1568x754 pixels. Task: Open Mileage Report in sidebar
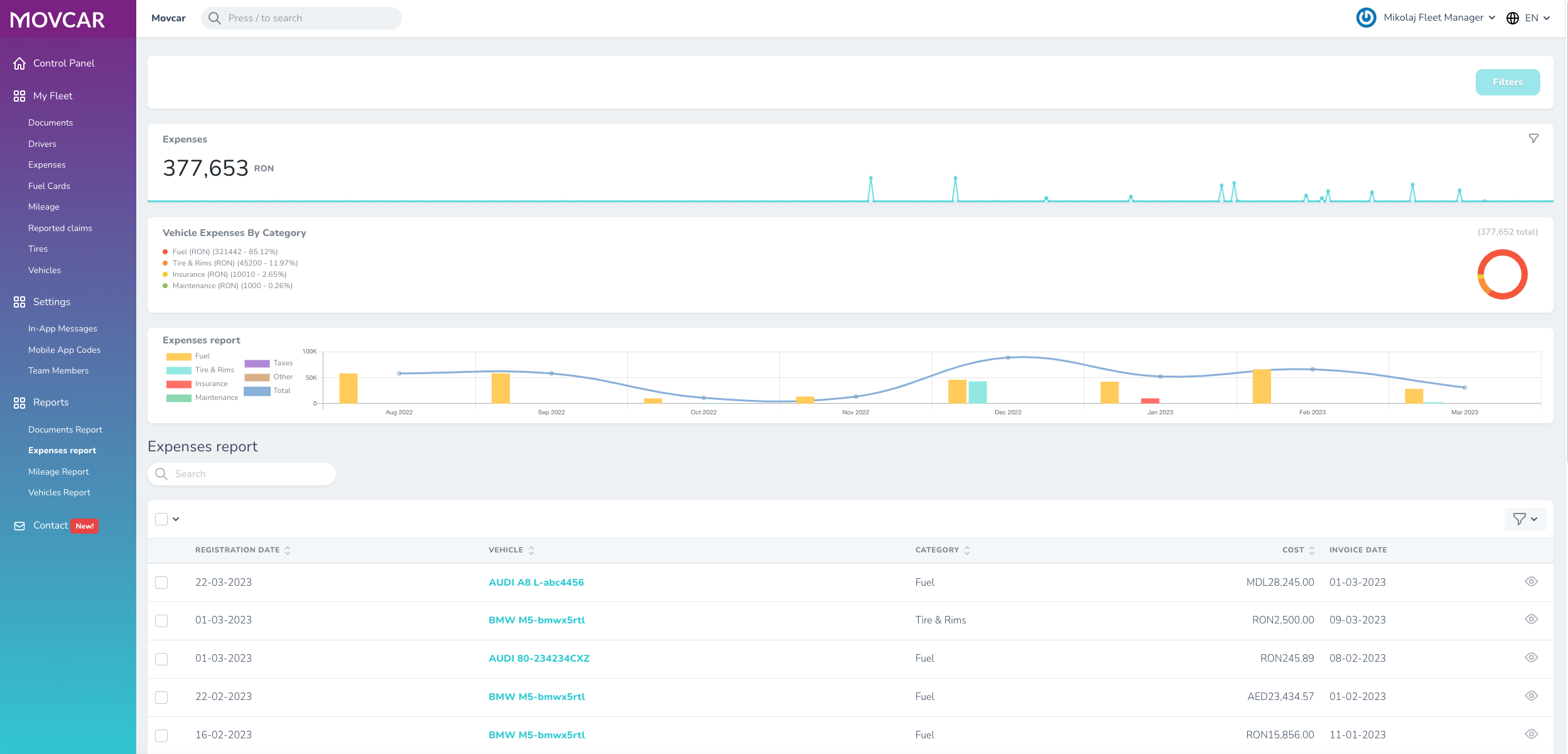click(58, 471)
